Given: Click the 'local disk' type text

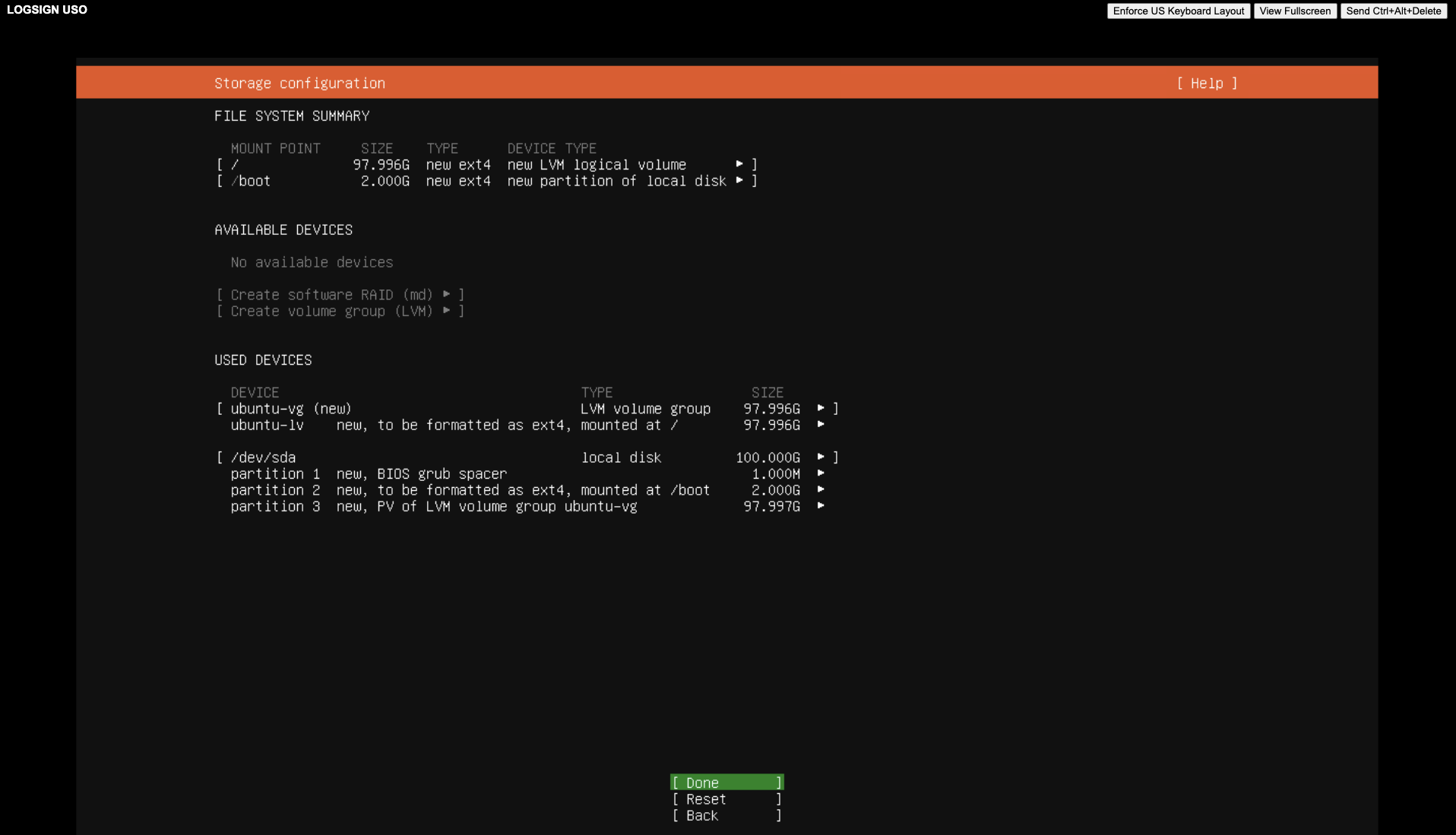Looking at the screenshot, I should click(x=621, y=457).
